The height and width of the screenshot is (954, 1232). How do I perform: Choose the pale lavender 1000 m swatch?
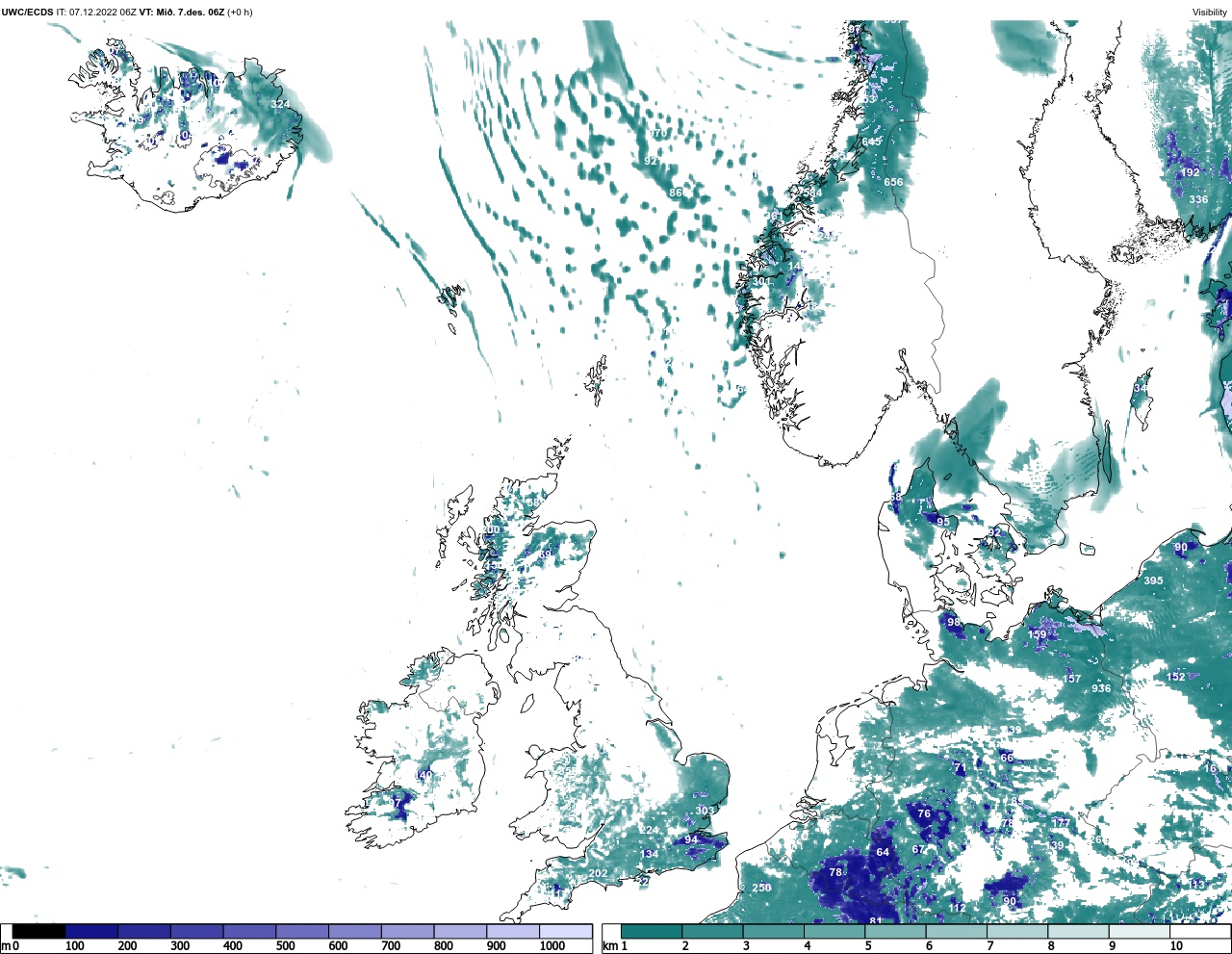(565, 932)
